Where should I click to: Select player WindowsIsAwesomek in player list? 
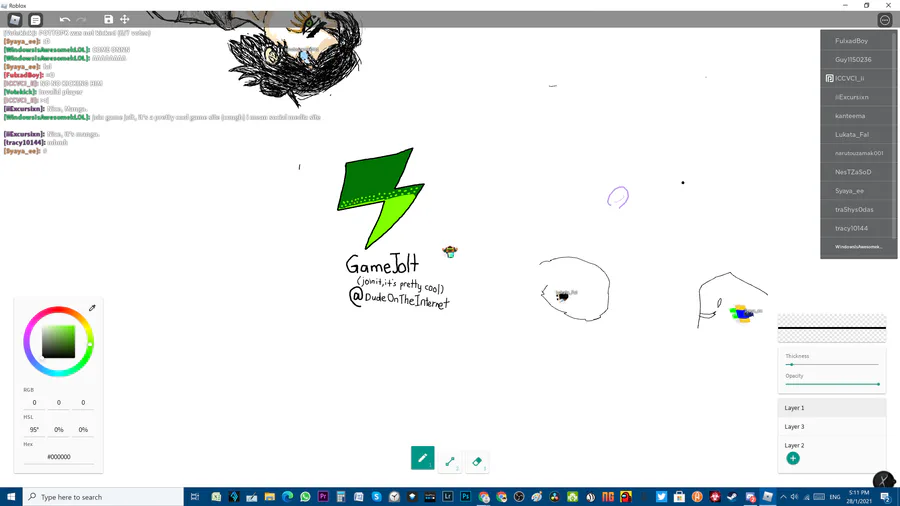point(858,247)
